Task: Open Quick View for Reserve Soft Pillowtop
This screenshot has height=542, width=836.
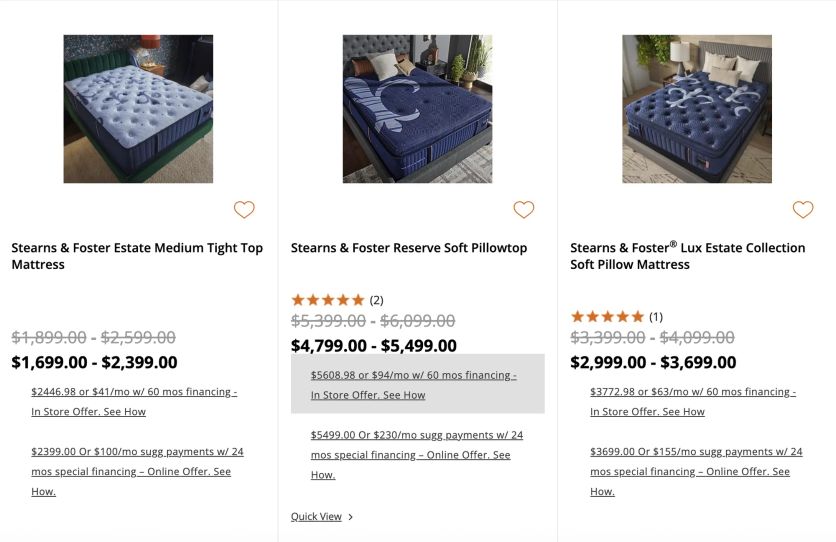Action: point(316,516)
